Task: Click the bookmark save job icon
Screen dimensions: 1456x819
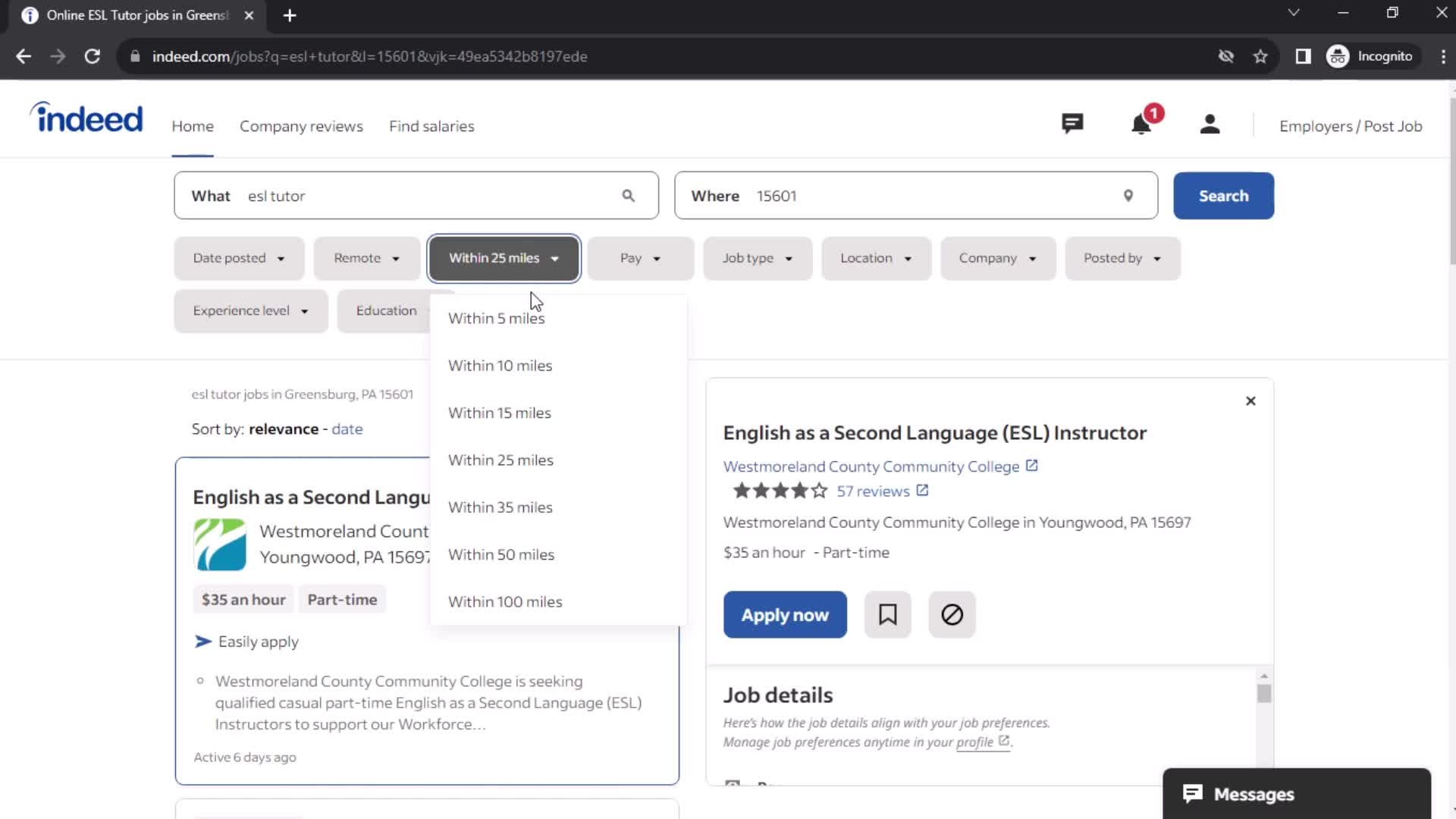Action: [888, 614]
